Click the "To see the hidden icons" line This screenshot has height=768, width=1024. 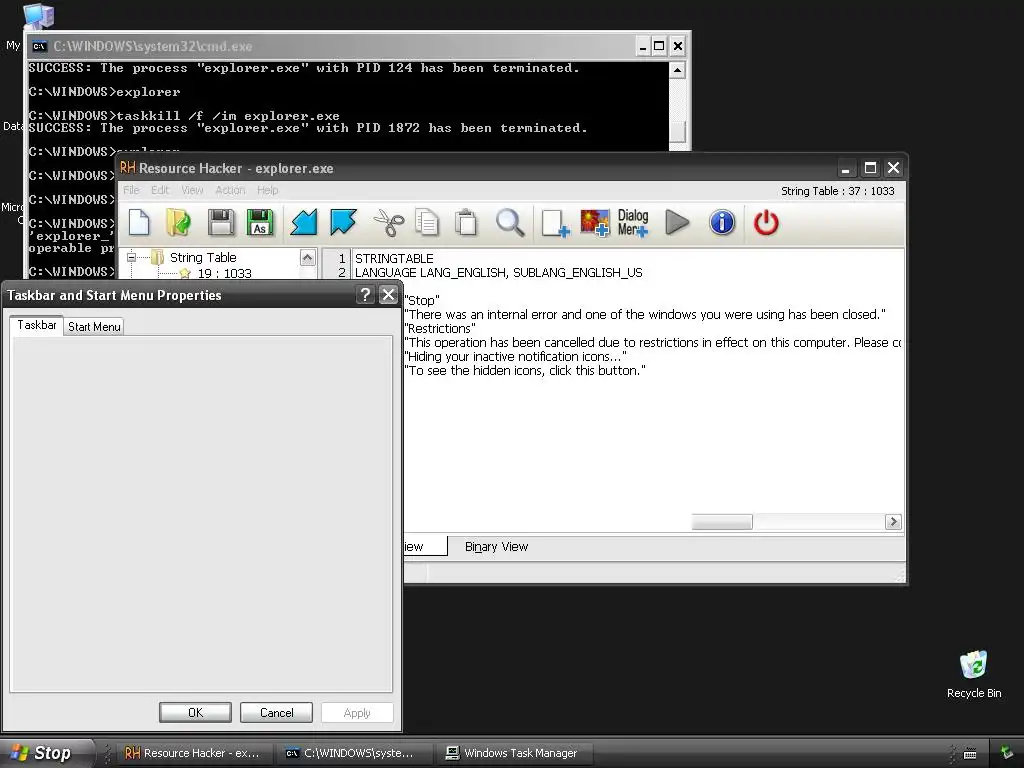(525, 370)
